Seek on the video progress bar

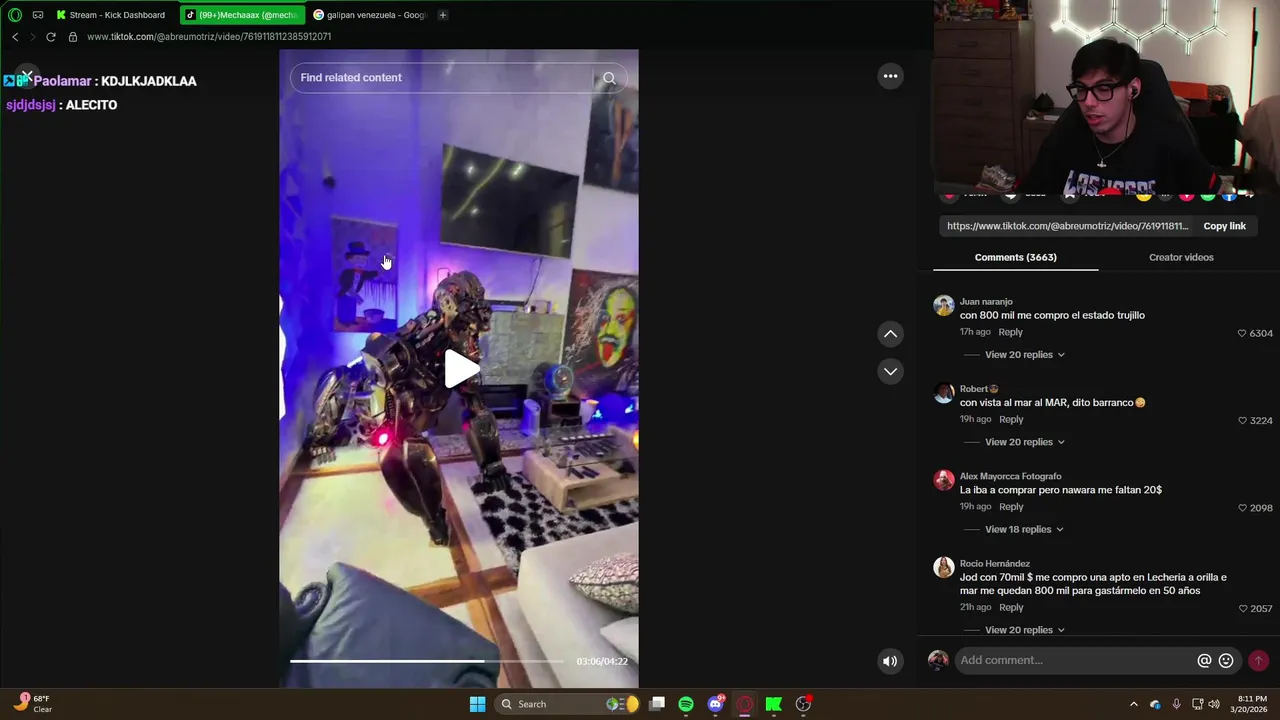coord(427,661)
